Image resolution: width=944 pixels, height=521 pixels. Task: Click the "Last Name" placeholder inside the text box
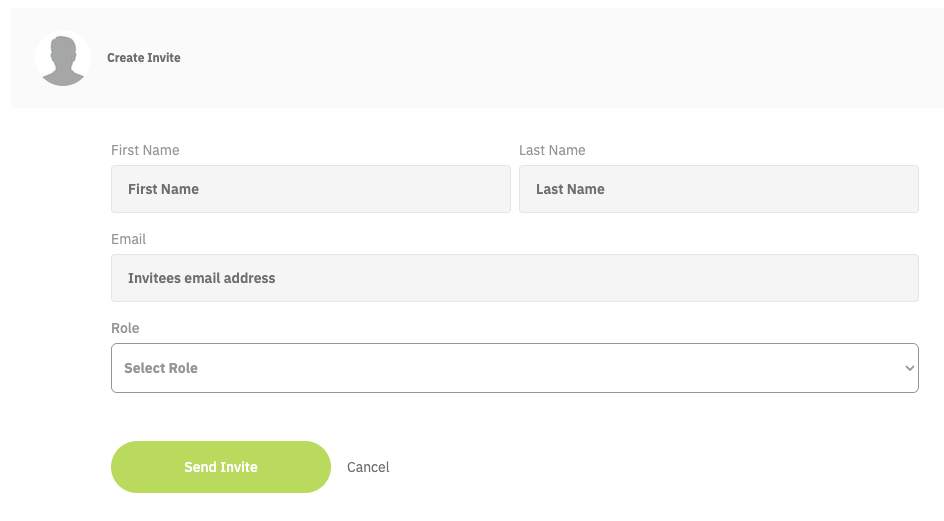click(570, 189)
